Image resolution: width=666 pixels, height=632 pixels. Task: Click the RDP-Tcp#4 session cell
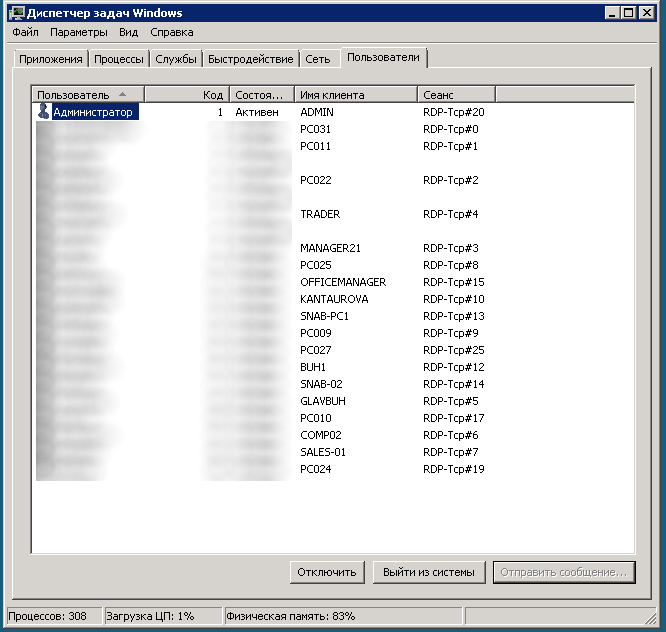(451, 214)
